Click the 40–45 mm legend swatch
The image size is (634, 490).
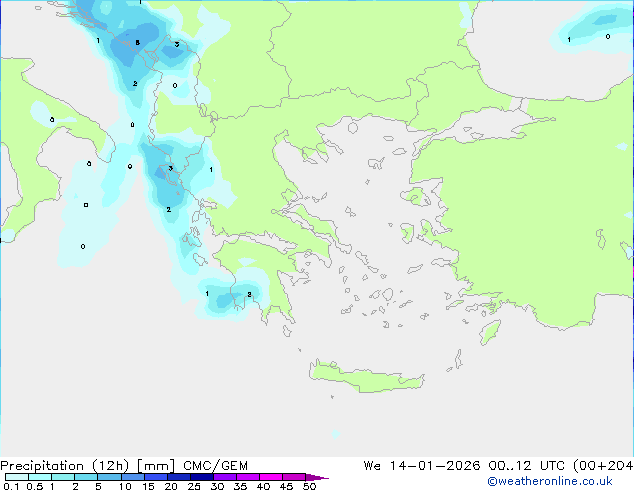click(x=271, y=477)
